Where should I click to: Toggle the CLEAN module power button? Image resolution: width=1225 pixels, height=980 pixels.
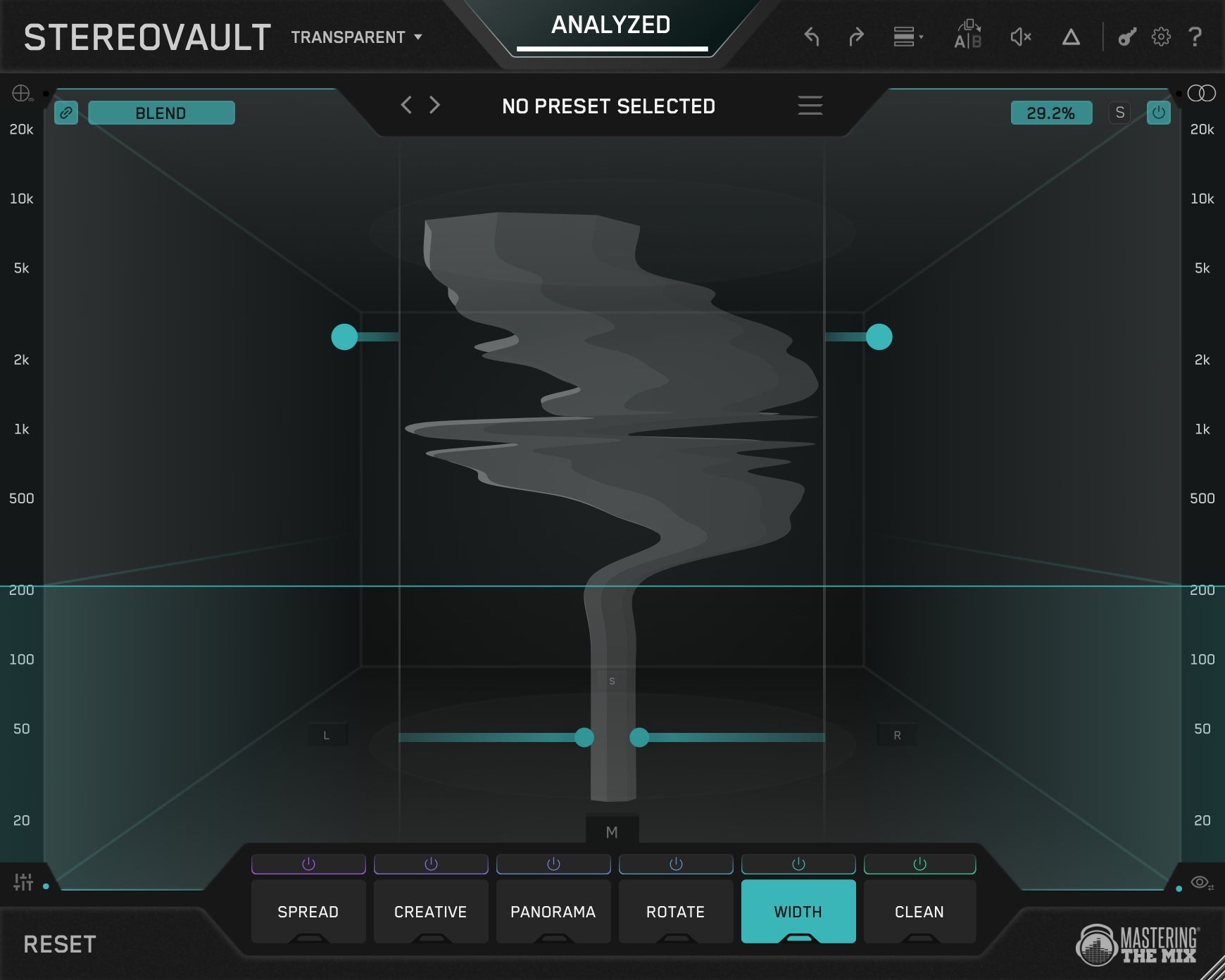coord(919,864)
